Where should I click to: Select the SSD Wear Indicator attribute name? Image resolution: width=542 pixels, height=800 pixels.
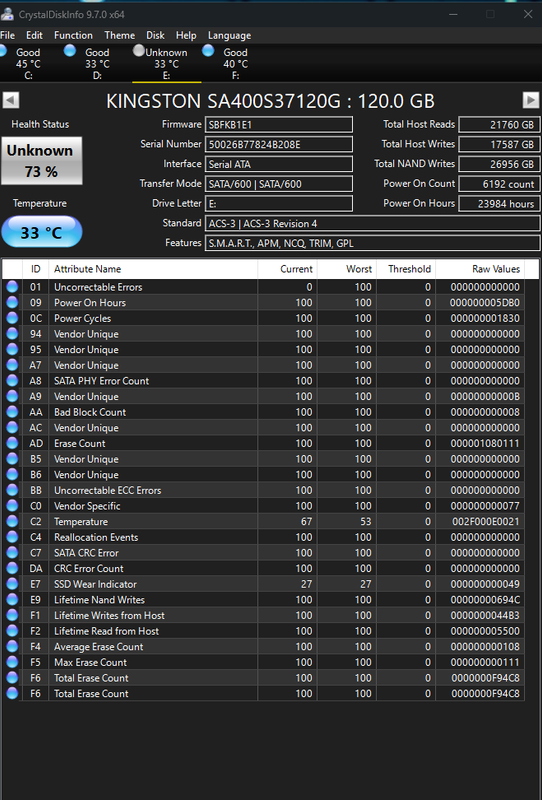(95, 584)
